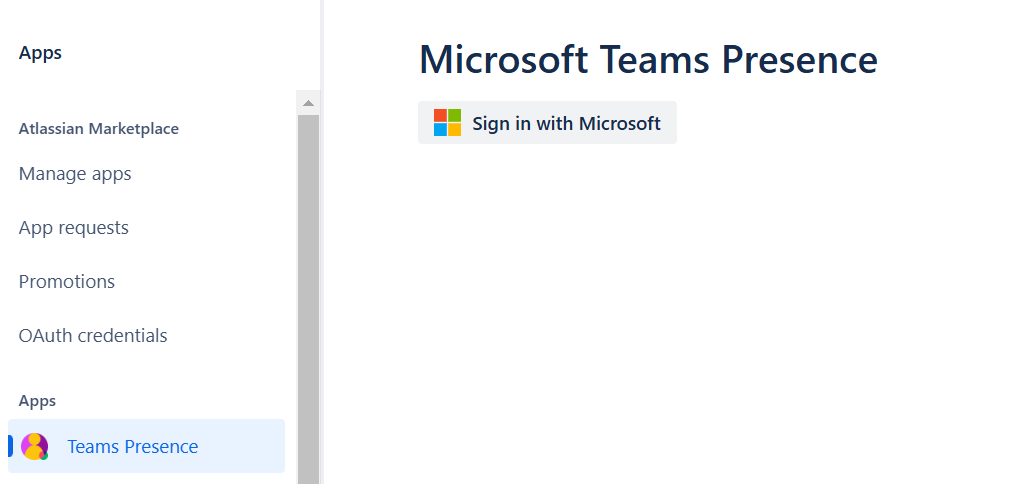Go to App requests
The image size is (1035, 484).
click(74, 228)
